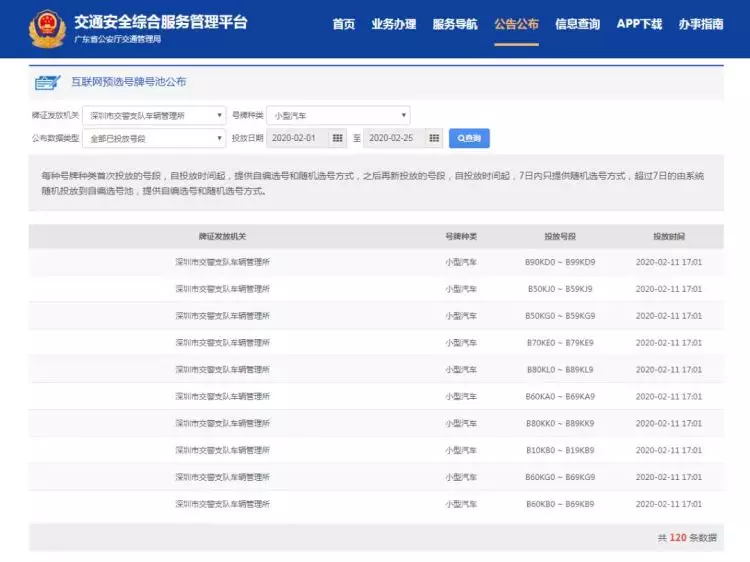Screen dimensions: 750x562
Task: Select the B50KG0 ~ B59KG9 number range
Action: 560,316
